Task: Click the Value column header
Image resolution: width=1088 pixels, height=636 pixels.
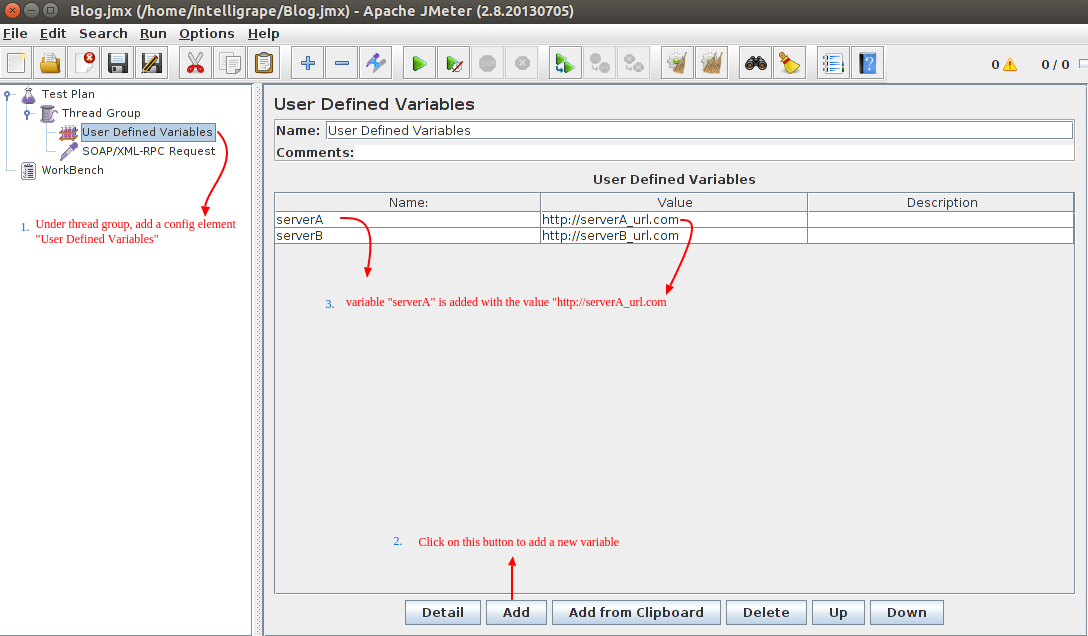Action: click(x=674, y=203)
